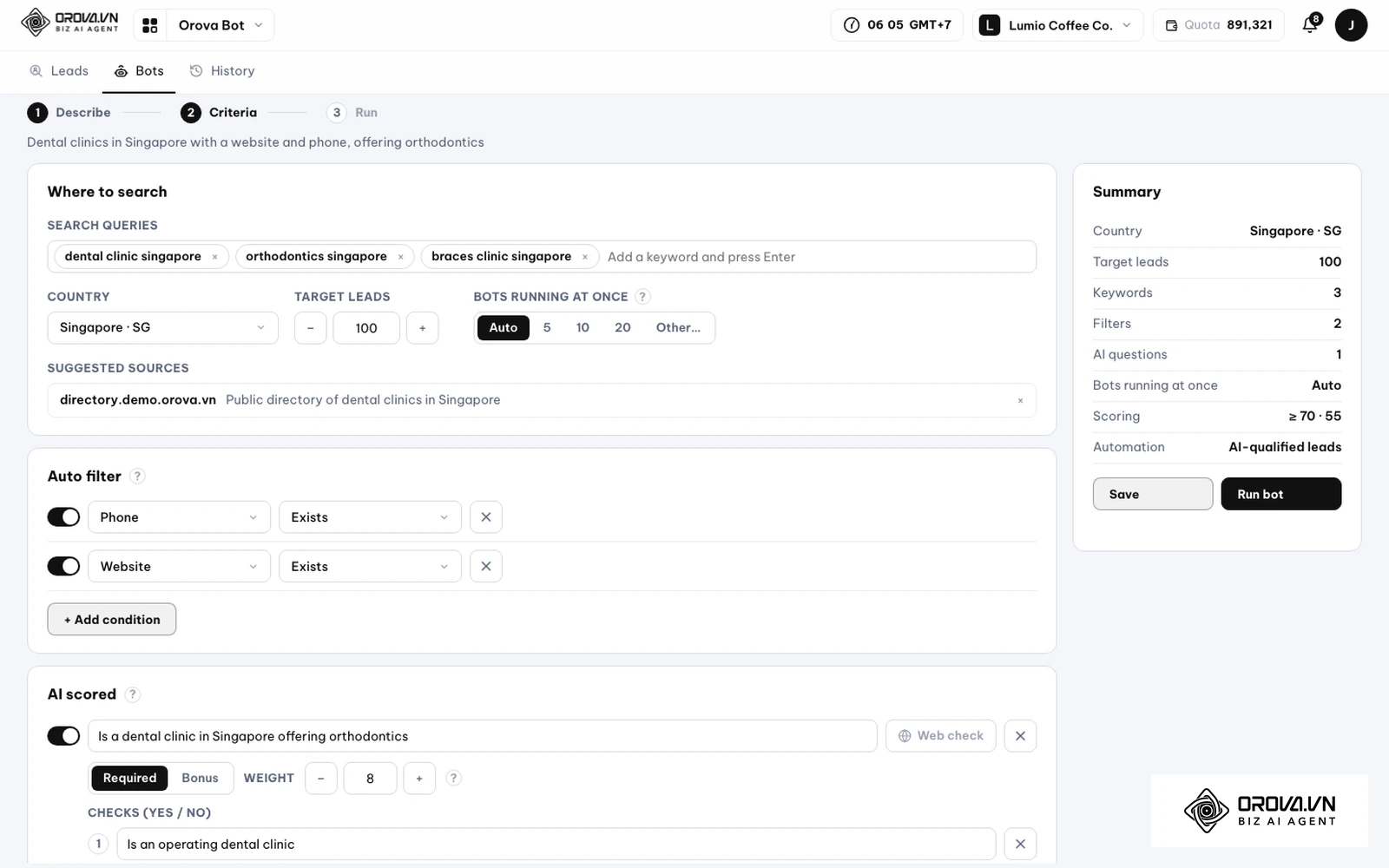Expand the Lumio Coffee Co. workspace dropdown
1389x868 pixels.
pos(1057,25)
